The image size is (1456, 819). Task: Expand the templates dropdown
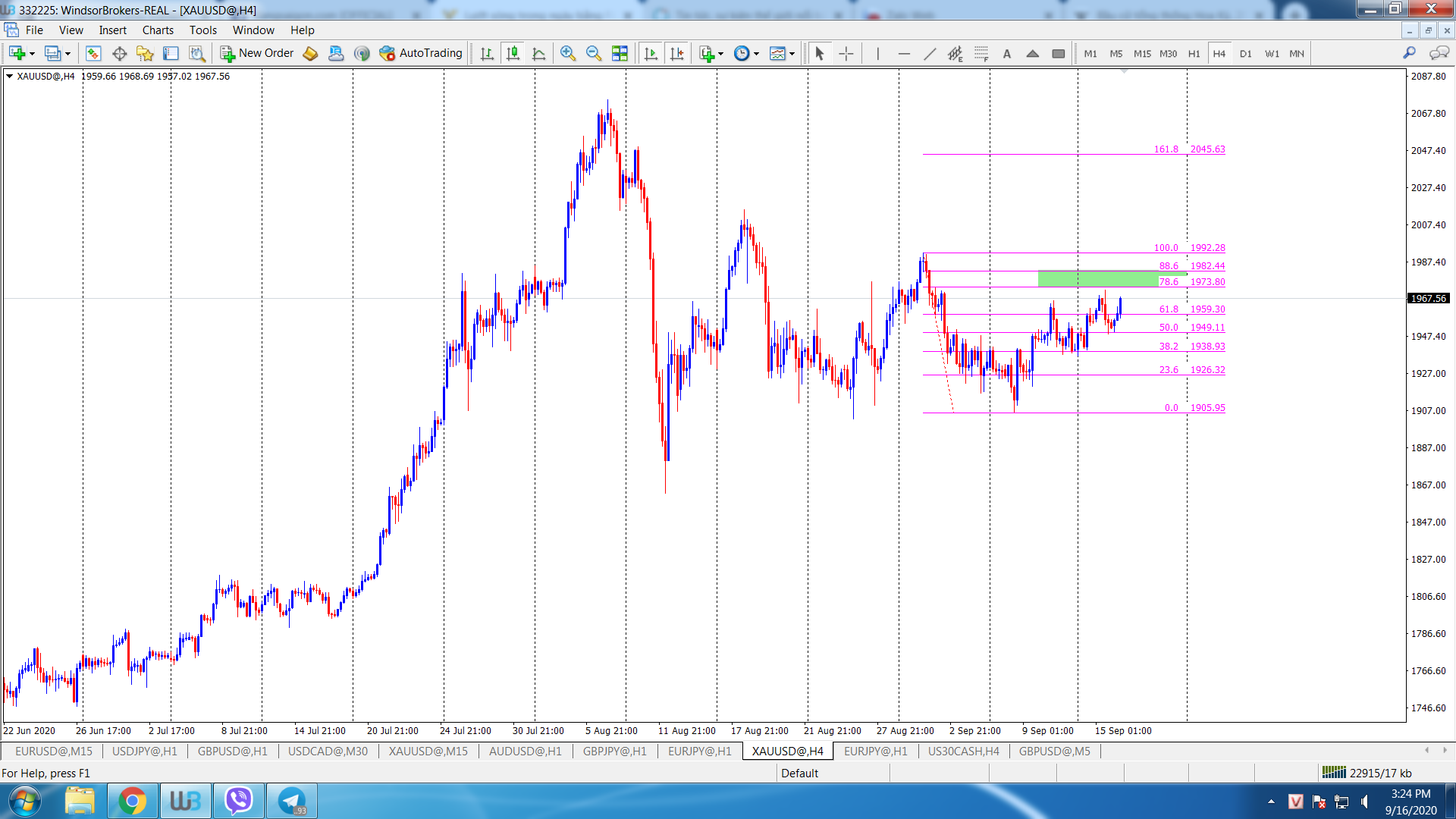792,54
